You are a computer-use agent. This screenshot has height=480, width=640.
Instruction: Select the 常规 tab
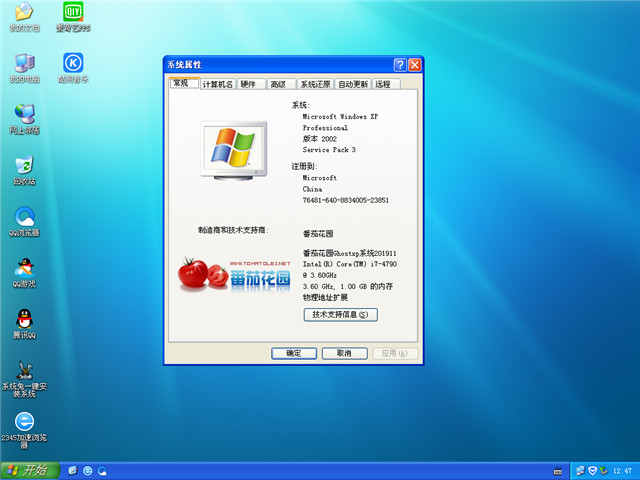pos(184,83)
